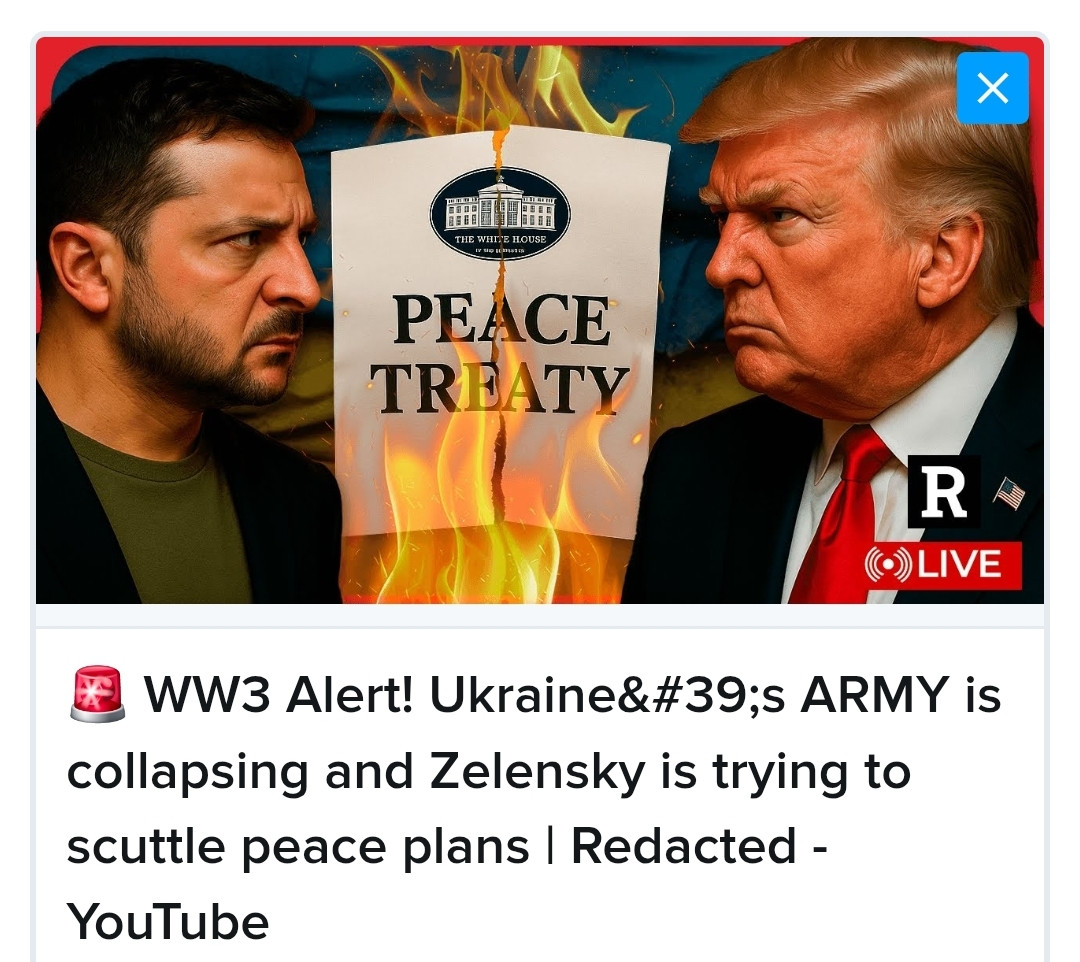Click the red LIVE badge
This screenshot has height=962, width=1080.
[942, 565]
